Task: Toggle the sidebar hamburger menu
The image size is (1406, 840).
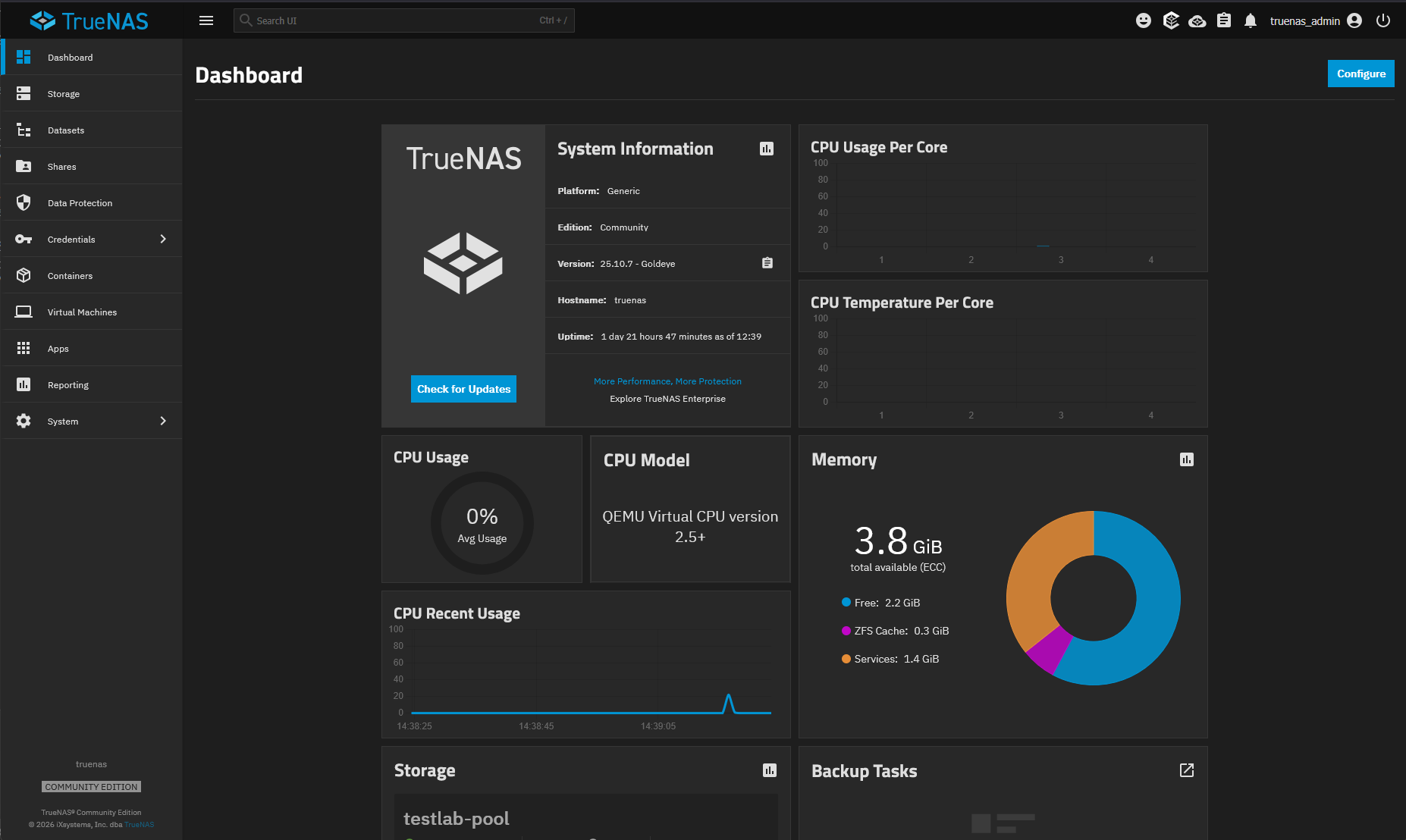Action: click(x=206, y=20)
